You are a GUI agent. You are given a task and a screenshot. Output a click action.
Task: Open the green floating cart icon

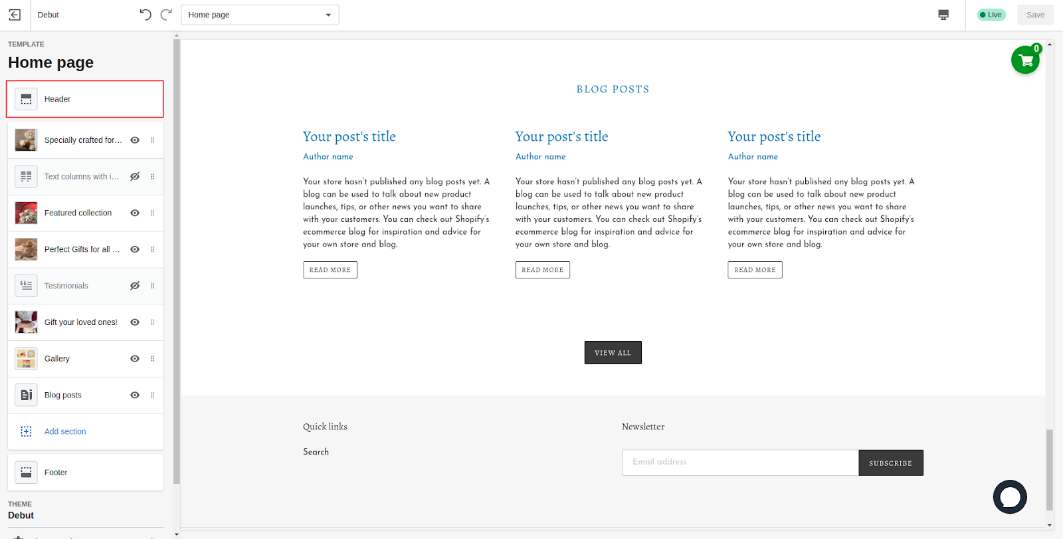(x=1025, y=60)
